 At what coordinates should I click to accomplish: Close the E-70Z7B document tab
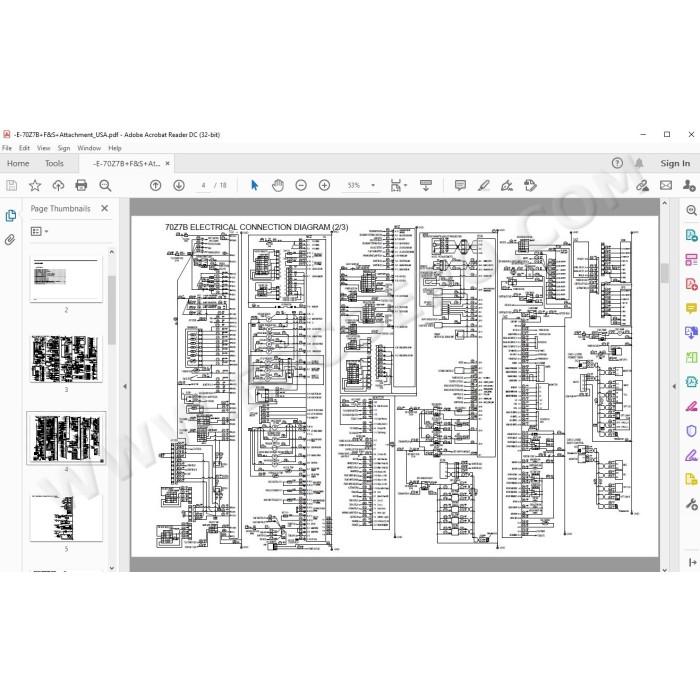point(167,163)
